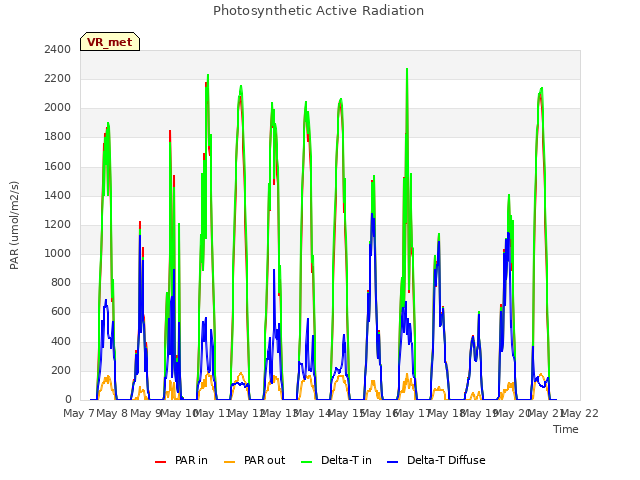Click the 1200 y-axis tick label
This screenshot has height=480, width=640.
[x=58, y=224]
